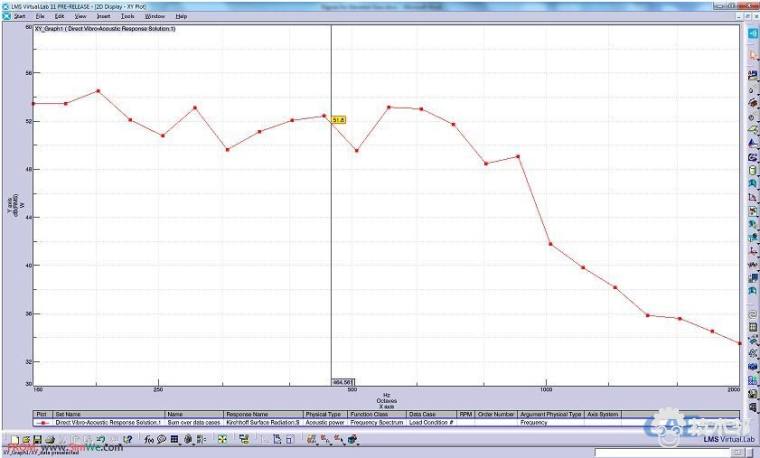Viewport: 760px width, 458px height.
Task: Click the speech bubble annotation icon
Action: click(x=161, y=438)
